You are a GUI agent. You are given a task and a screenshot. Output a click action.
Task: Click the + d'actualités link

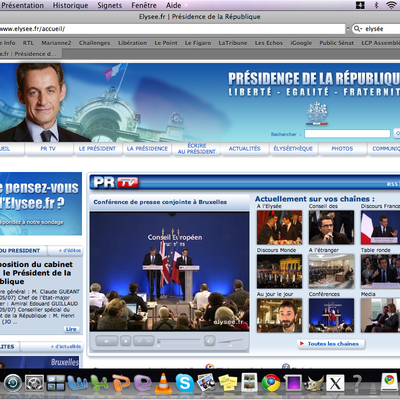[x=66, y=346]
